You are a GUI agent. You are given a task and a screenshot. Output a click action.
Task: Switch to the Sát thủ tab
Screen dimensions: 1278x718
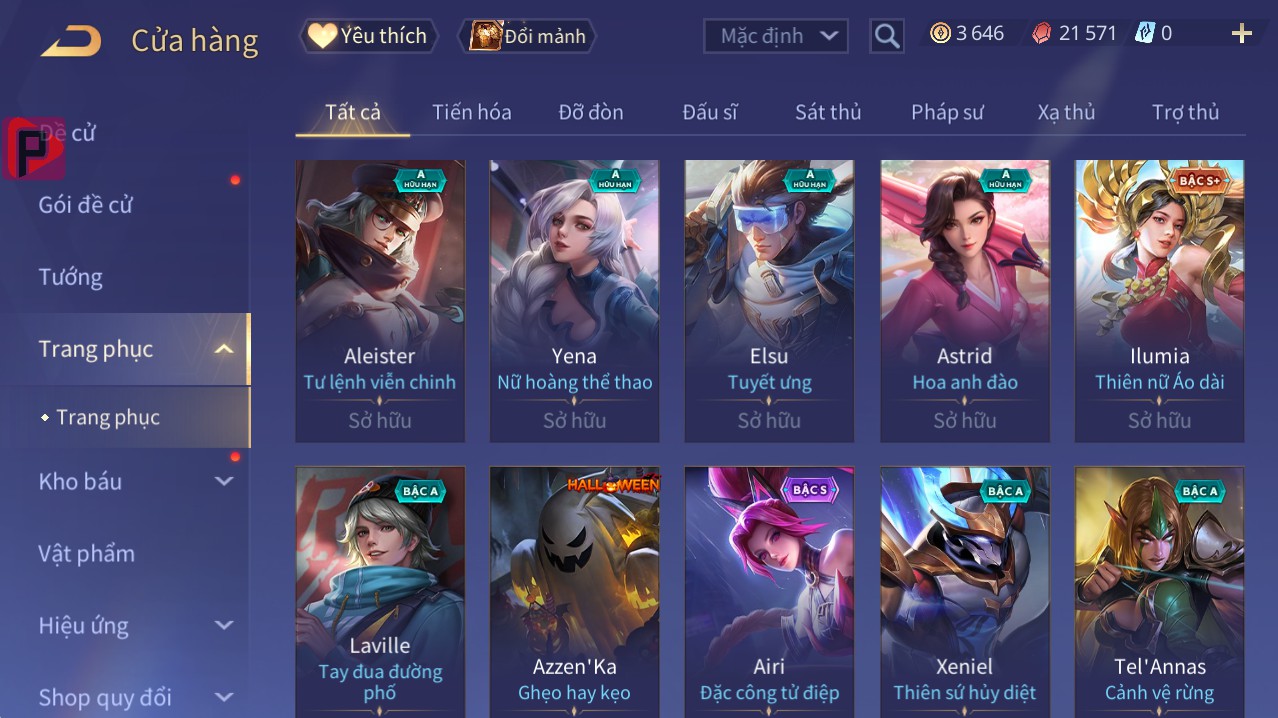click(828, 112)
